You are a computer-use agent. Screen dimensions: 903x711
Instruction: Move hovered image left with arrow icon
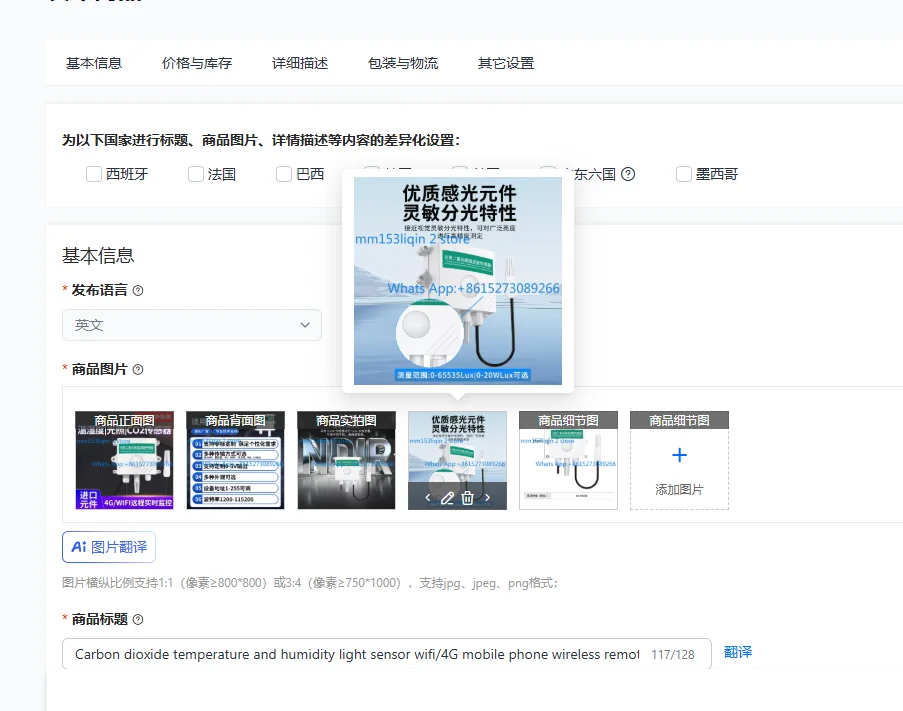point(428,497)
